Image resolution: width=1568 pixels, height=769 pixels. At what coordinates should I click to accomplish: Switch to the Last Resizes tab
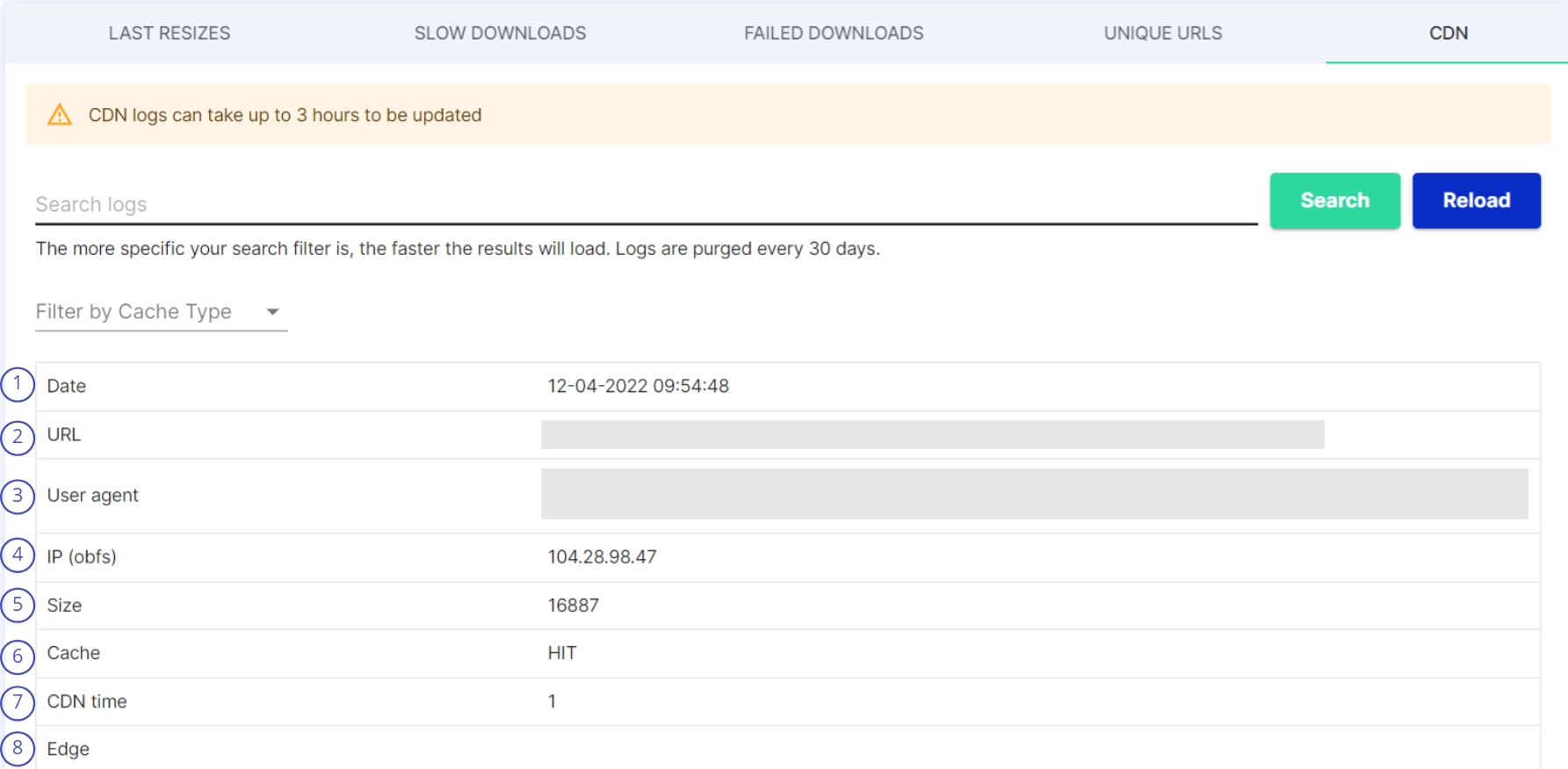(170, 33)
